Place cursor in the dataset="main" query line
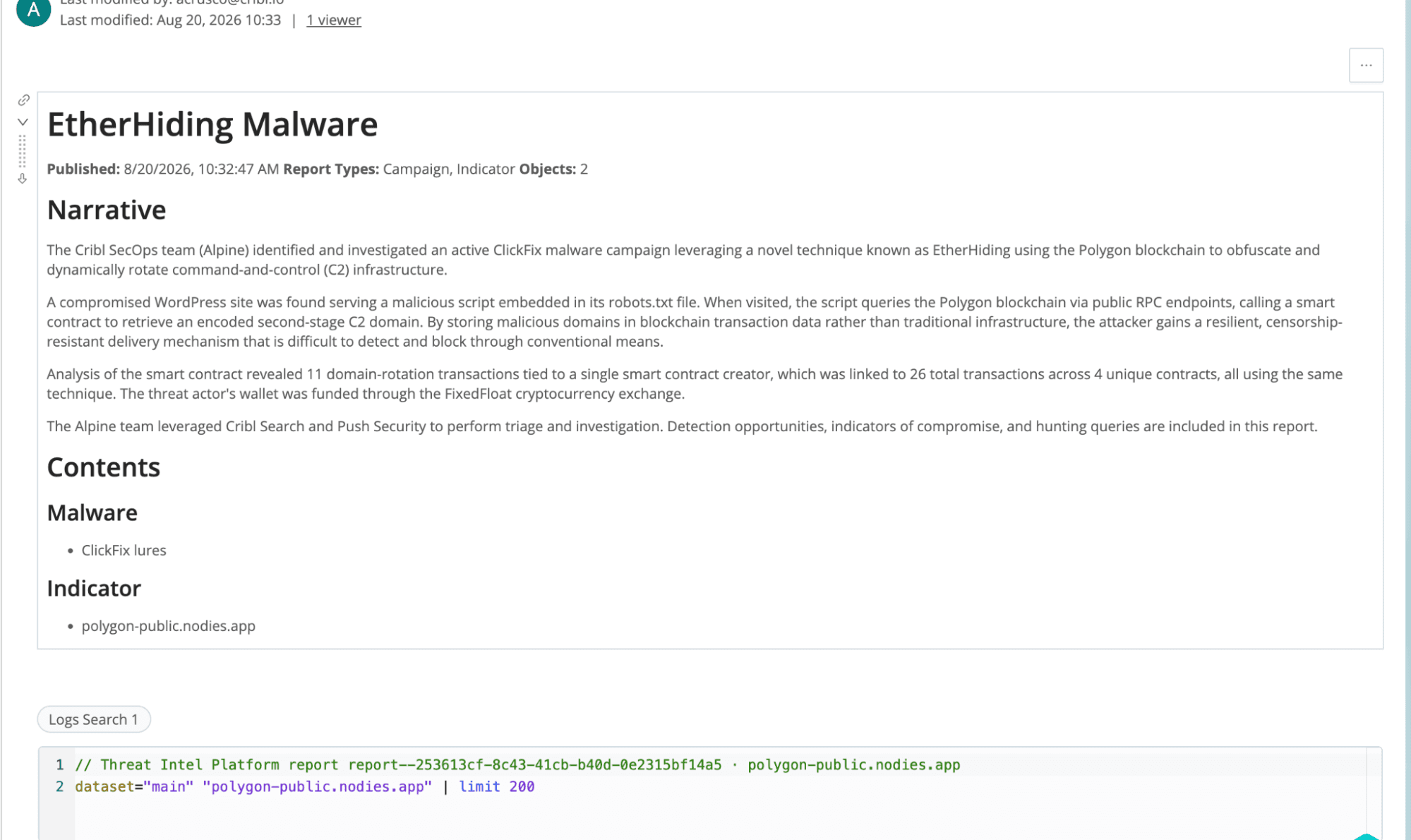Image resolution: width=1411 pixels, height=840 pixels. click(x=304, y=786)
